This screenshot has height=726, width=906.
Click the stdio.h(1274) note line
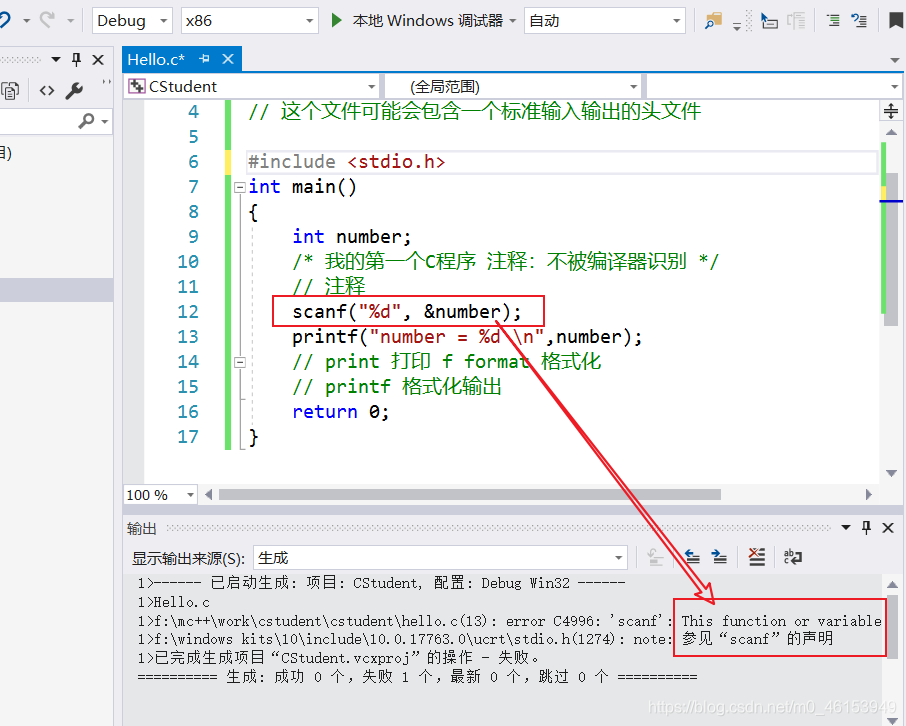coord(485,639)
